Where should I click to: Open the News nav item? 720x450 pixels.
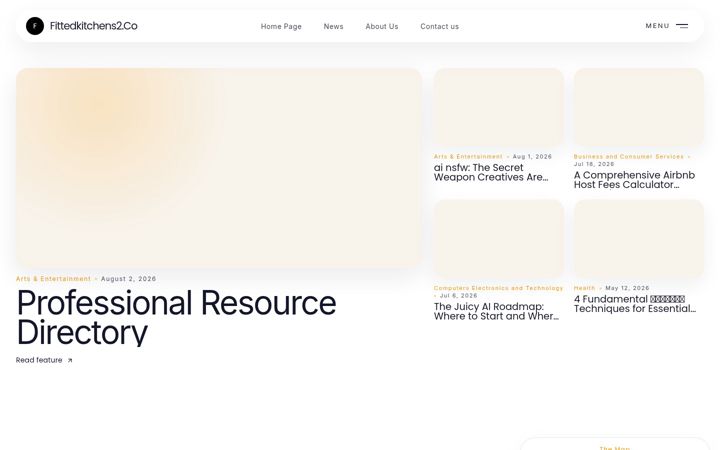[x=333, y=27]
